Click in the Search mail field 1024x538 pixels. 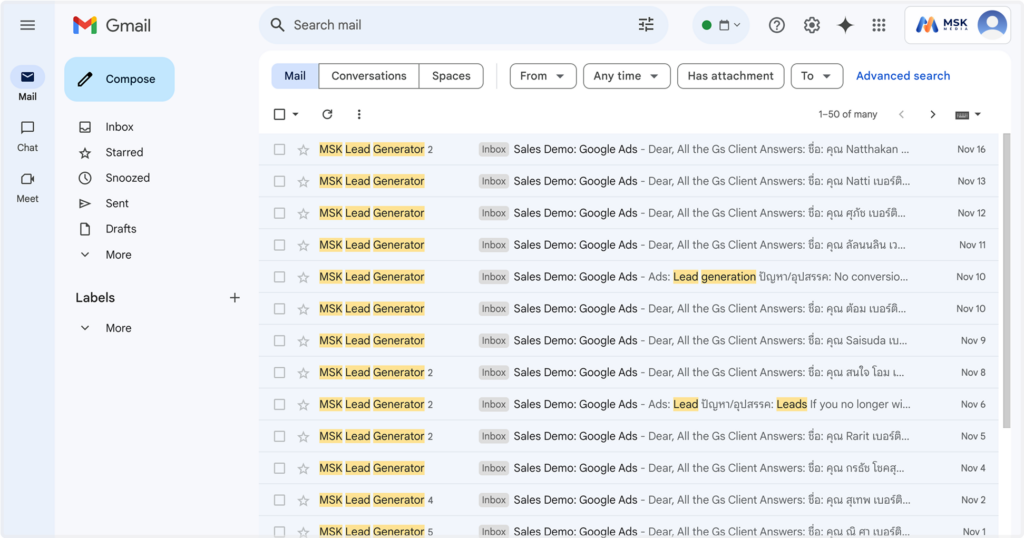[451, 25]
